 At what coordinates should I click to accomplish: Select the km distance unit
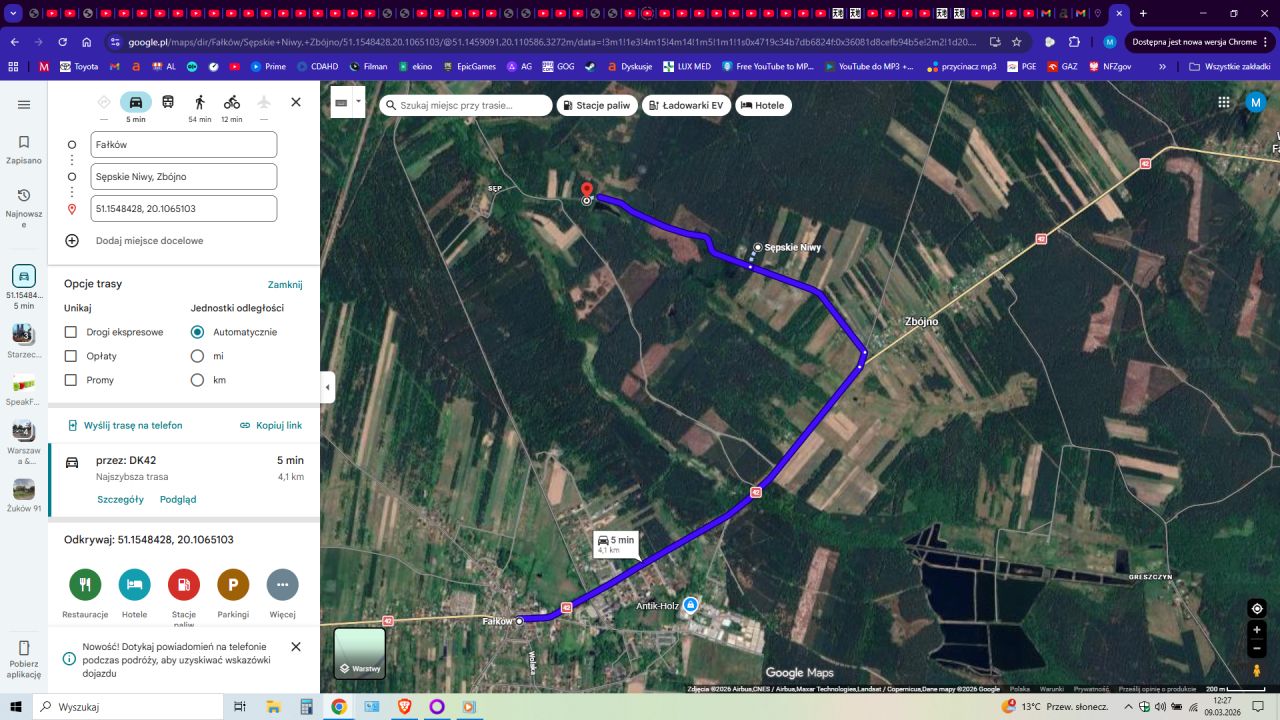pyautogui.click(x=197, y=380)
